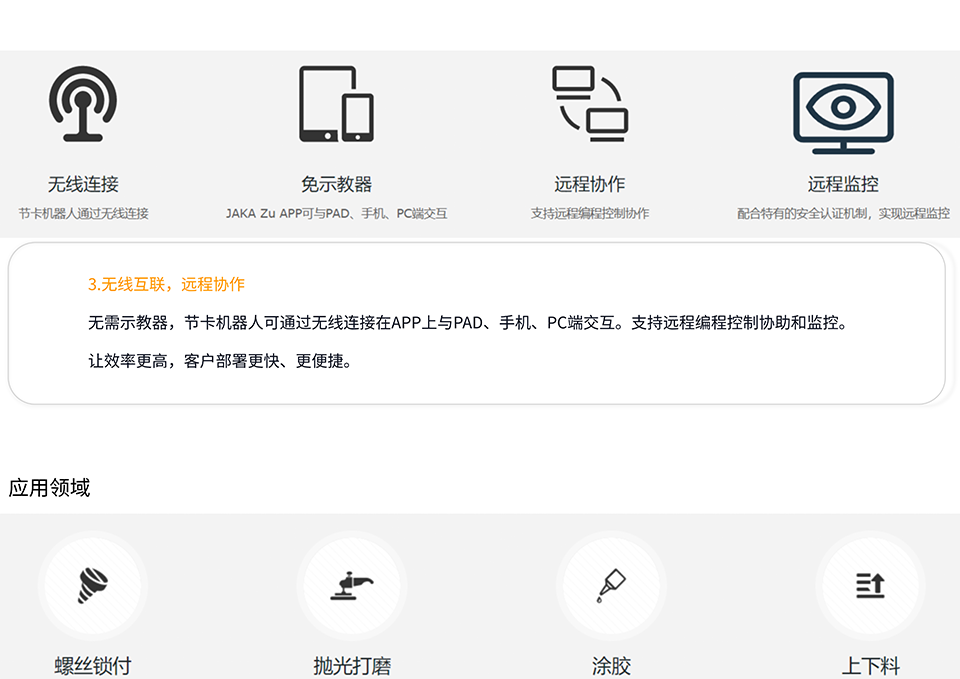Viewport: 960px width, 679px height.
Task: Click the tablet and phone icon
Action: (336, 104)
